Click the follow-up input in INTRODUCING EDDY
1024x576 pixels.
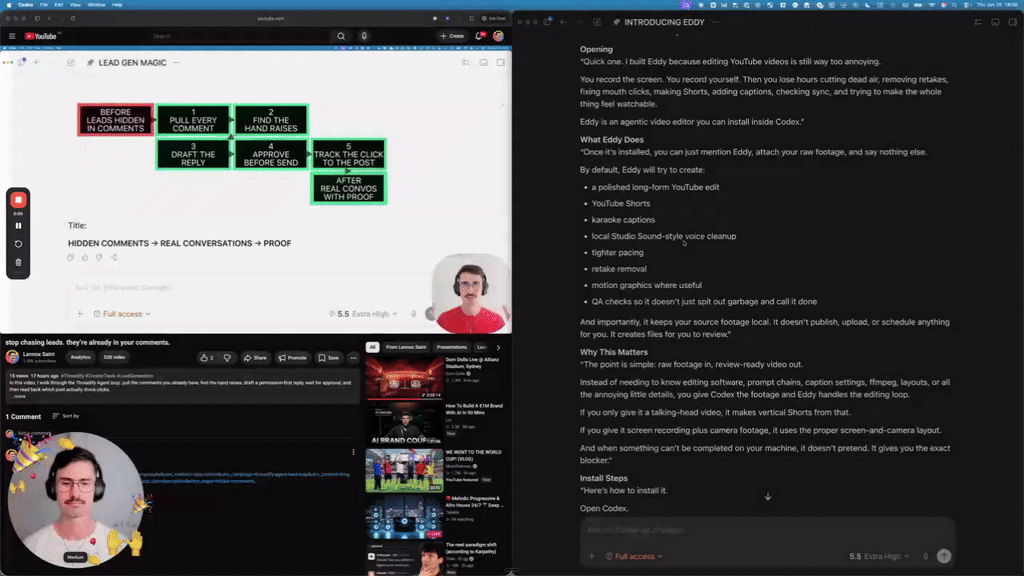767,530
